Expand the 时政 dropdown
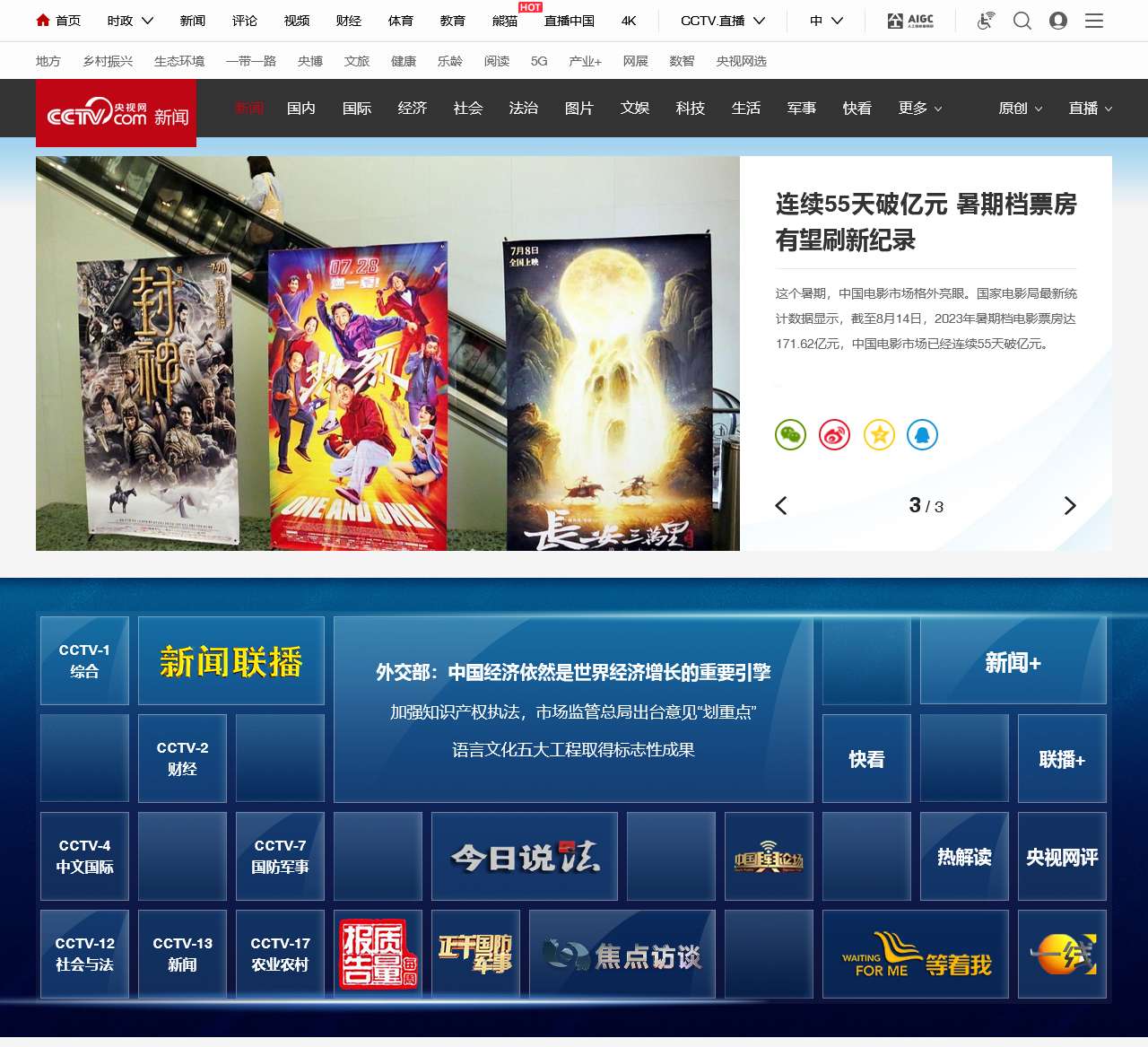1148x1047 pixels. coord(130,21)
